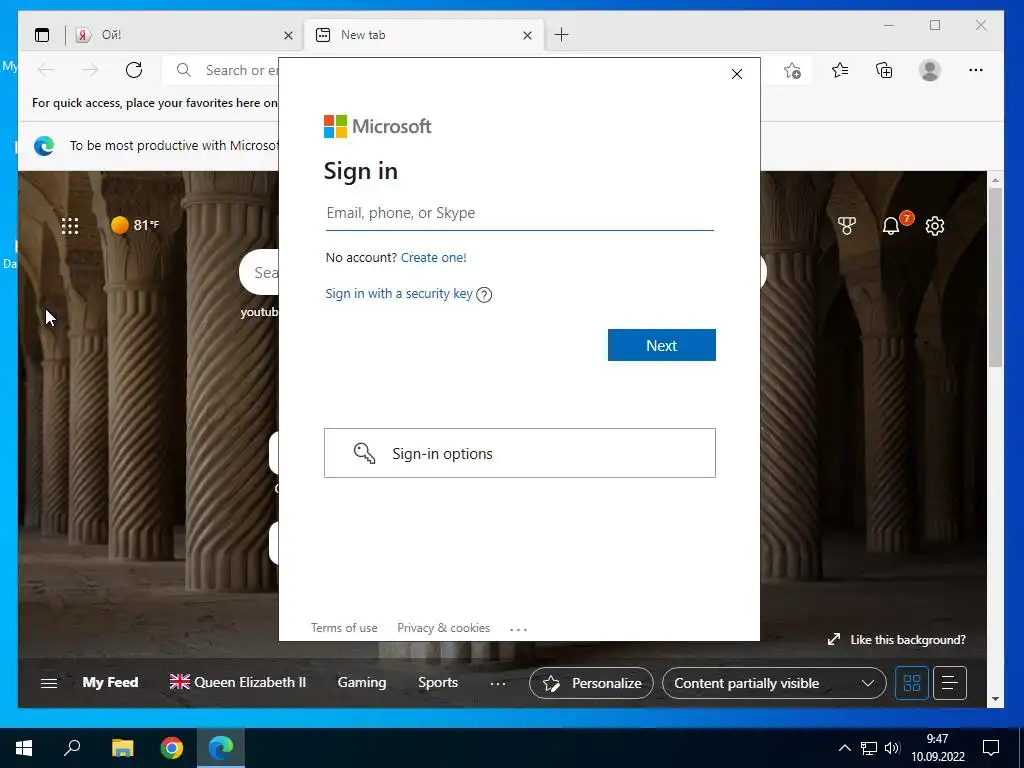Click Sign in with a security key
This screenshot has height=768, width=1024.
(399, 294)
